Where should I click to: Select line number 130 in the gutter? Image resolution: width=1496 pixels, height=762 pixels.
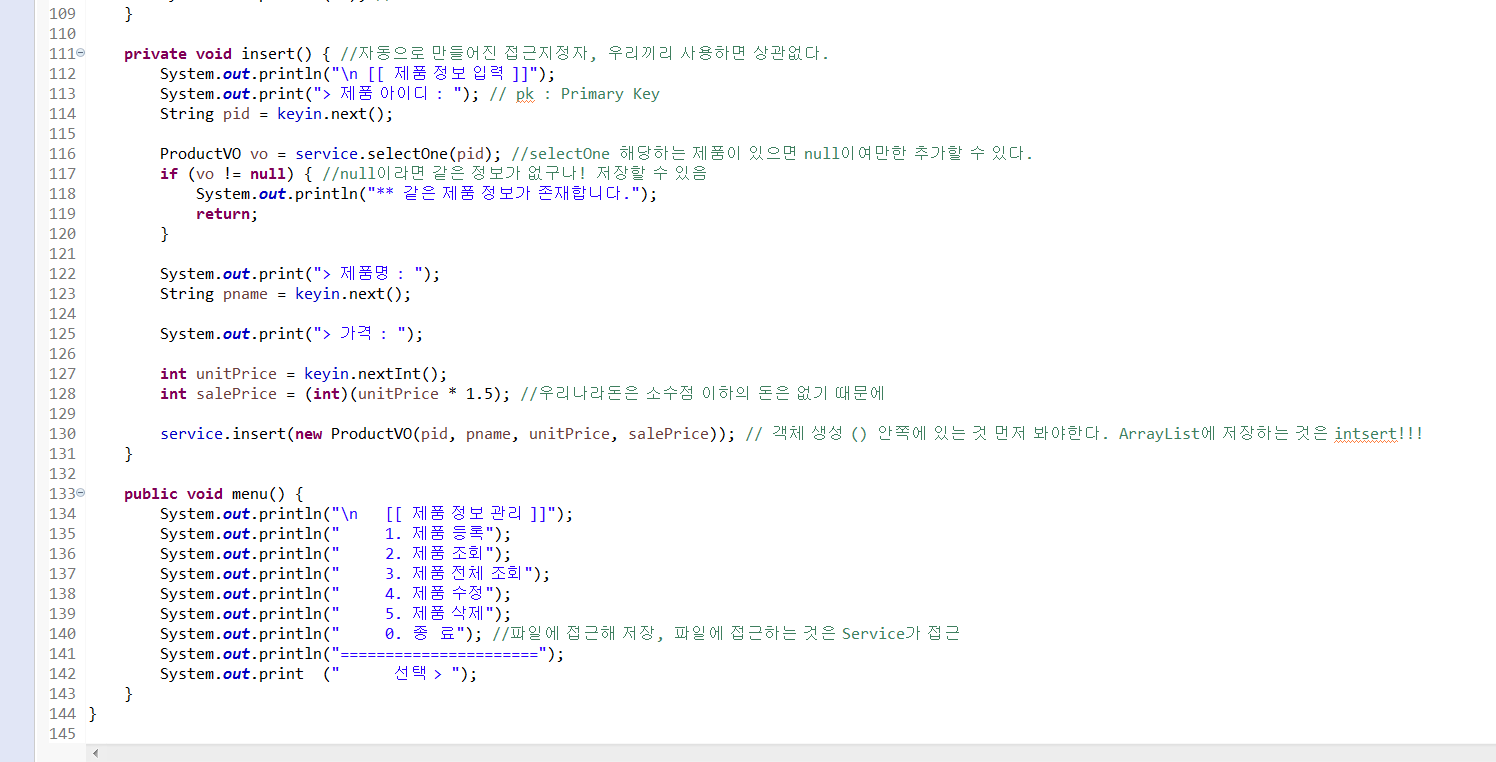(x=62, y=434)
